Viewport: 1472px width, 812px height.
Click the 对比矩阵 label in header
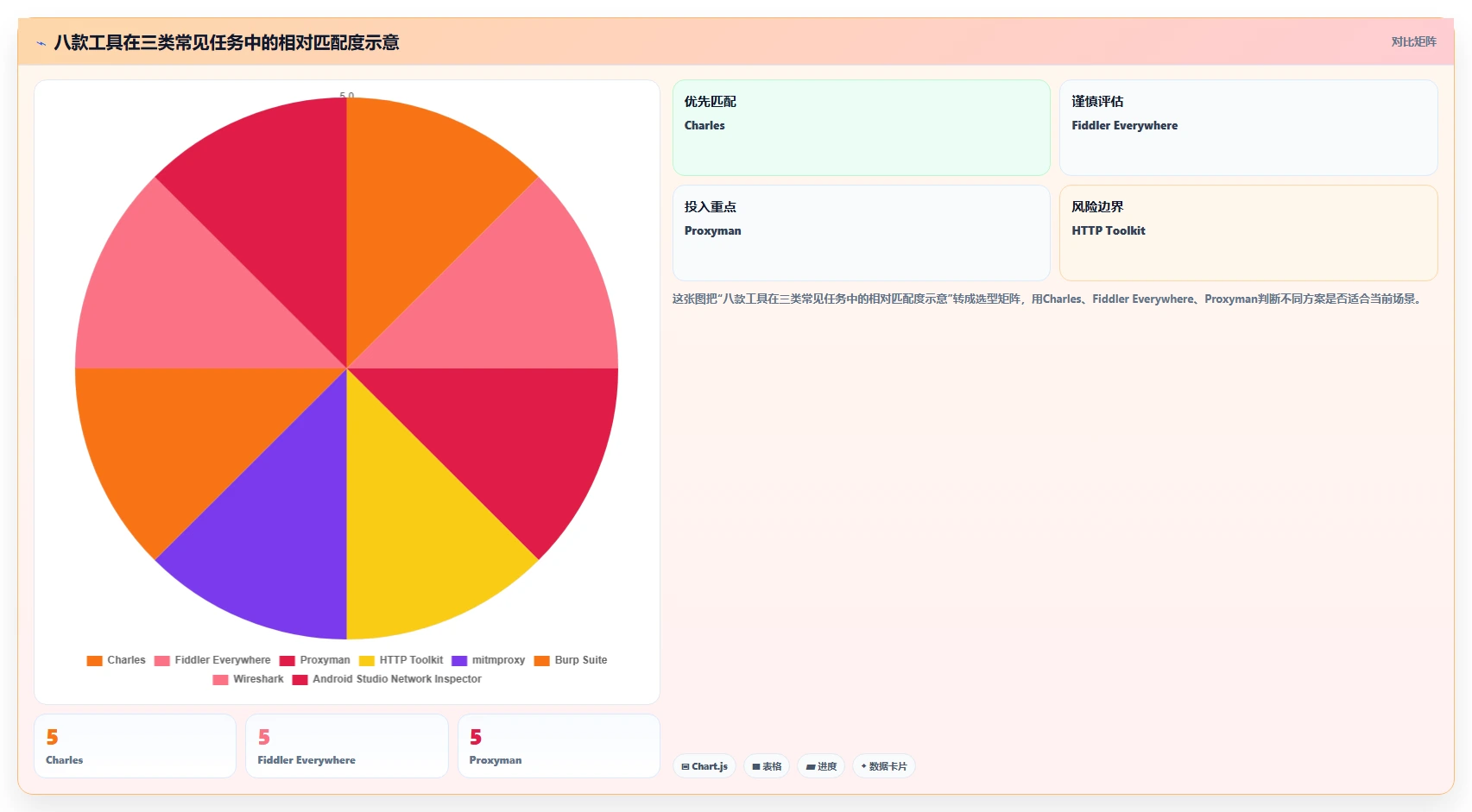(x=1413, y=42)
